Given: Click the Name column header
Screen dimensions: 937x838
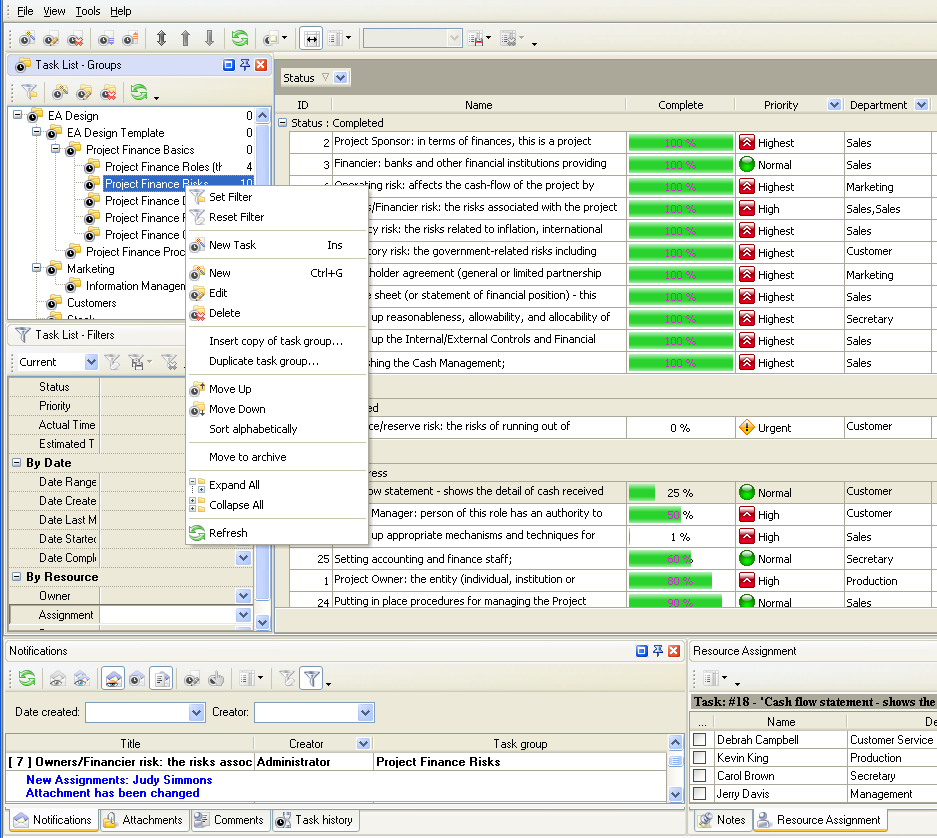Looking at the screenshot, I should [478, 105].
